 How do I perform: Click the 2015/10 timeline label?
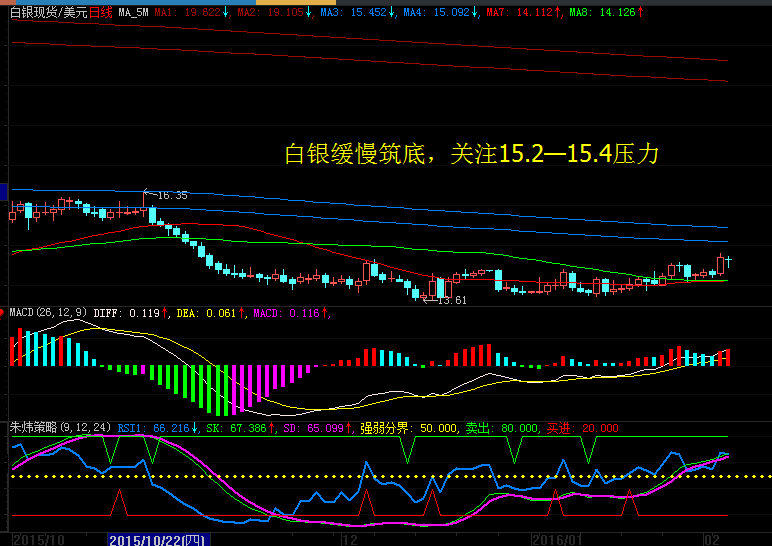click(36, 539)
